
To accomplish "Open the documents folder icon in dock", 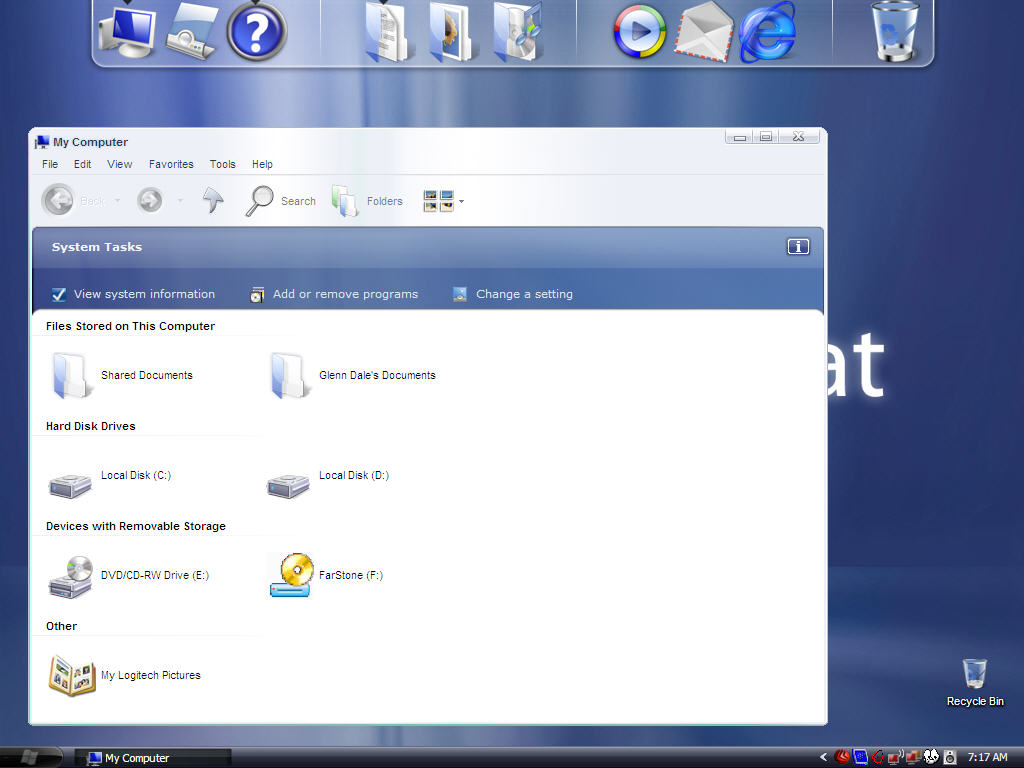I will [387, 33].
